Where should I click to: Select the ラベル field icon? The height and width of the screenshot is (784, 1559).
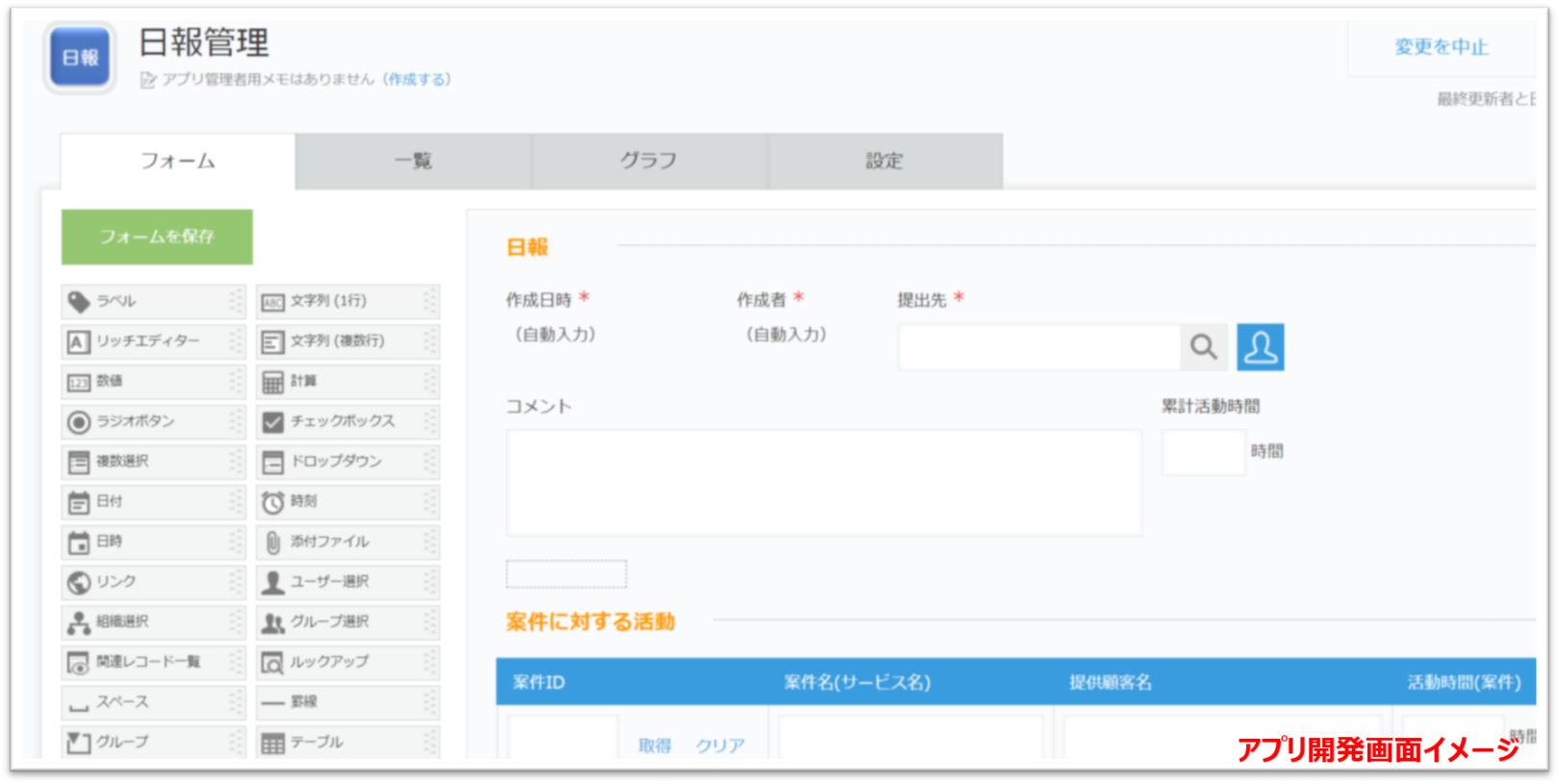pyautogui.click(x=79, y=302)
